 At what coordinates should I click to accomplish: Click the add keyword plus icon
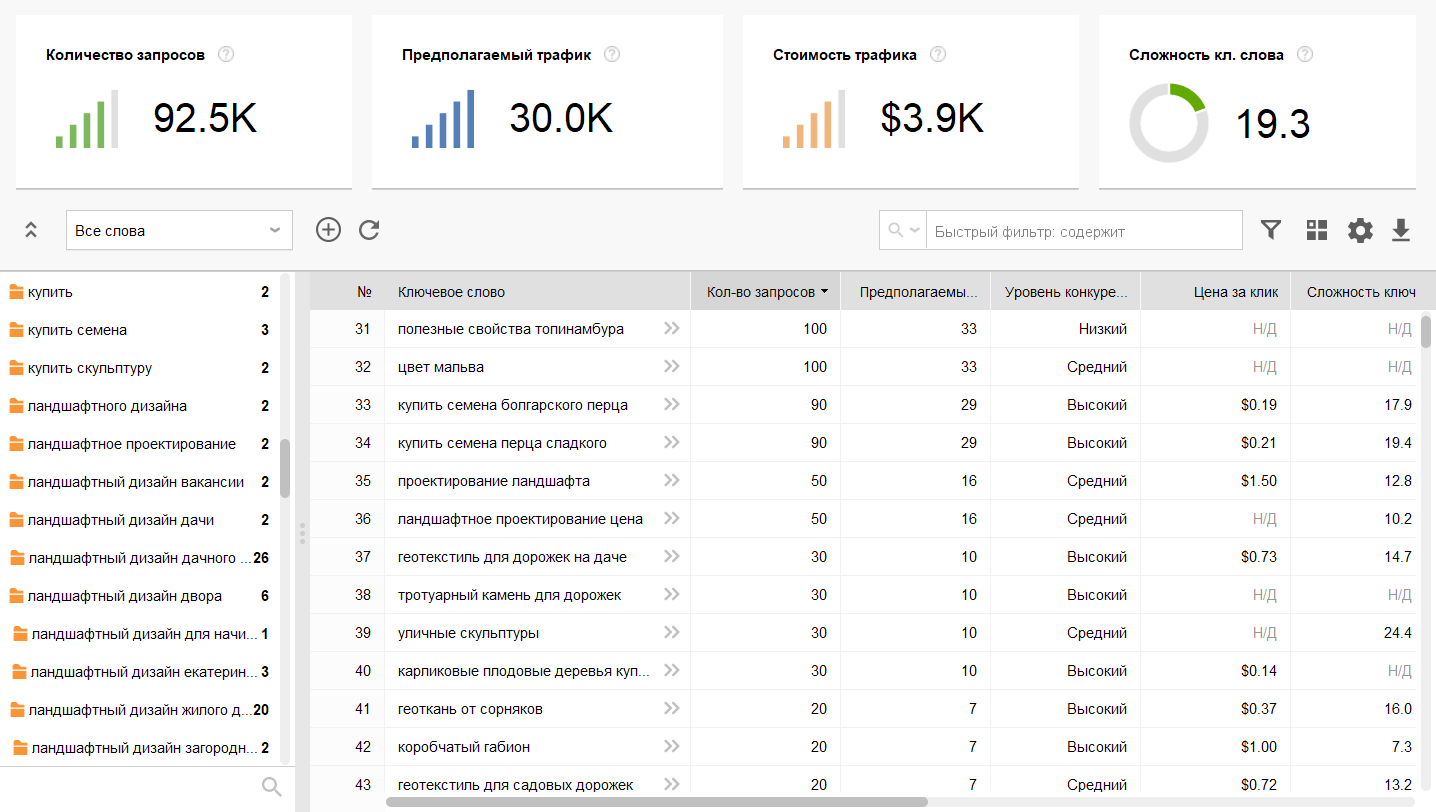point(328,230)
